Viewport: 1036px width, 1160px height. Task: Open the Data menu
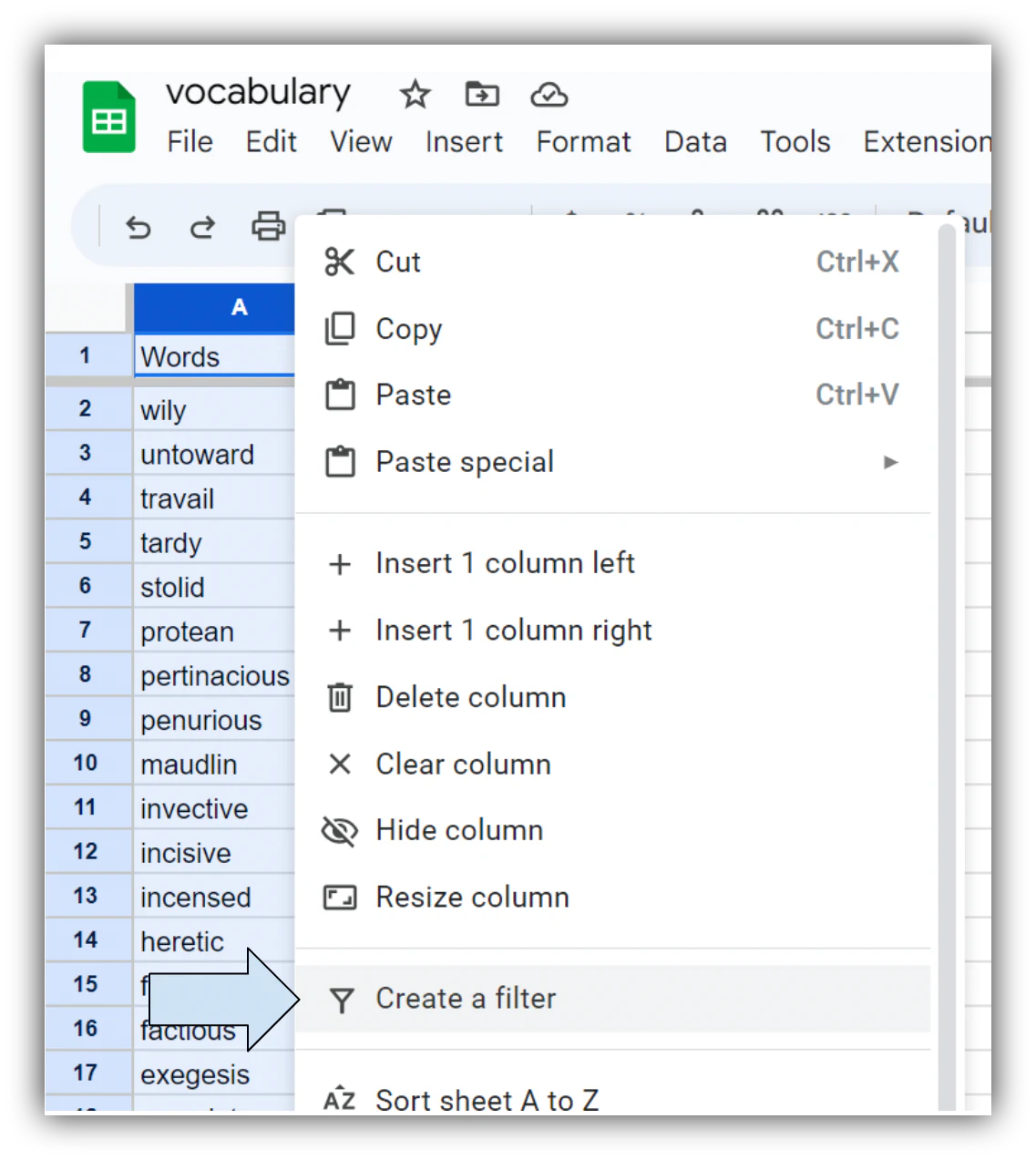(695, 142)
